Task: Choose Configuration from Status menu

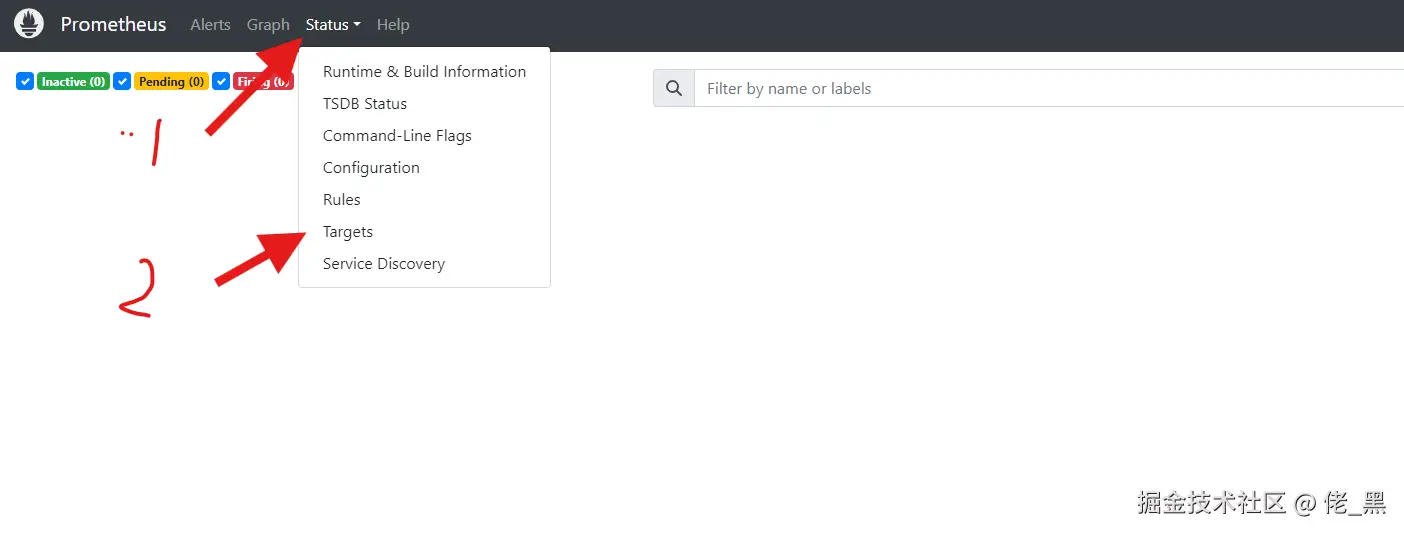Action: pyautogui.click(x=424, y=168)
